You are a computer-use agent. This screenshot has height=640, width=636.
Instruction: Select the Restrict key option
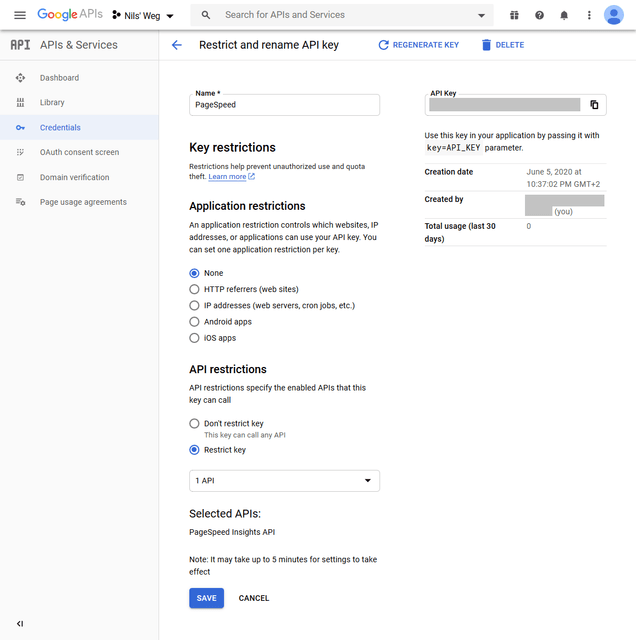point(194,450)
